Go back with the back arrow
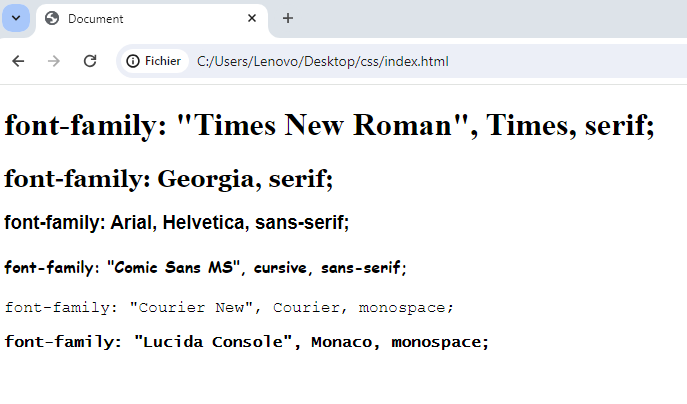The height and width of the screenshot is (404, 687). (18, 61)
